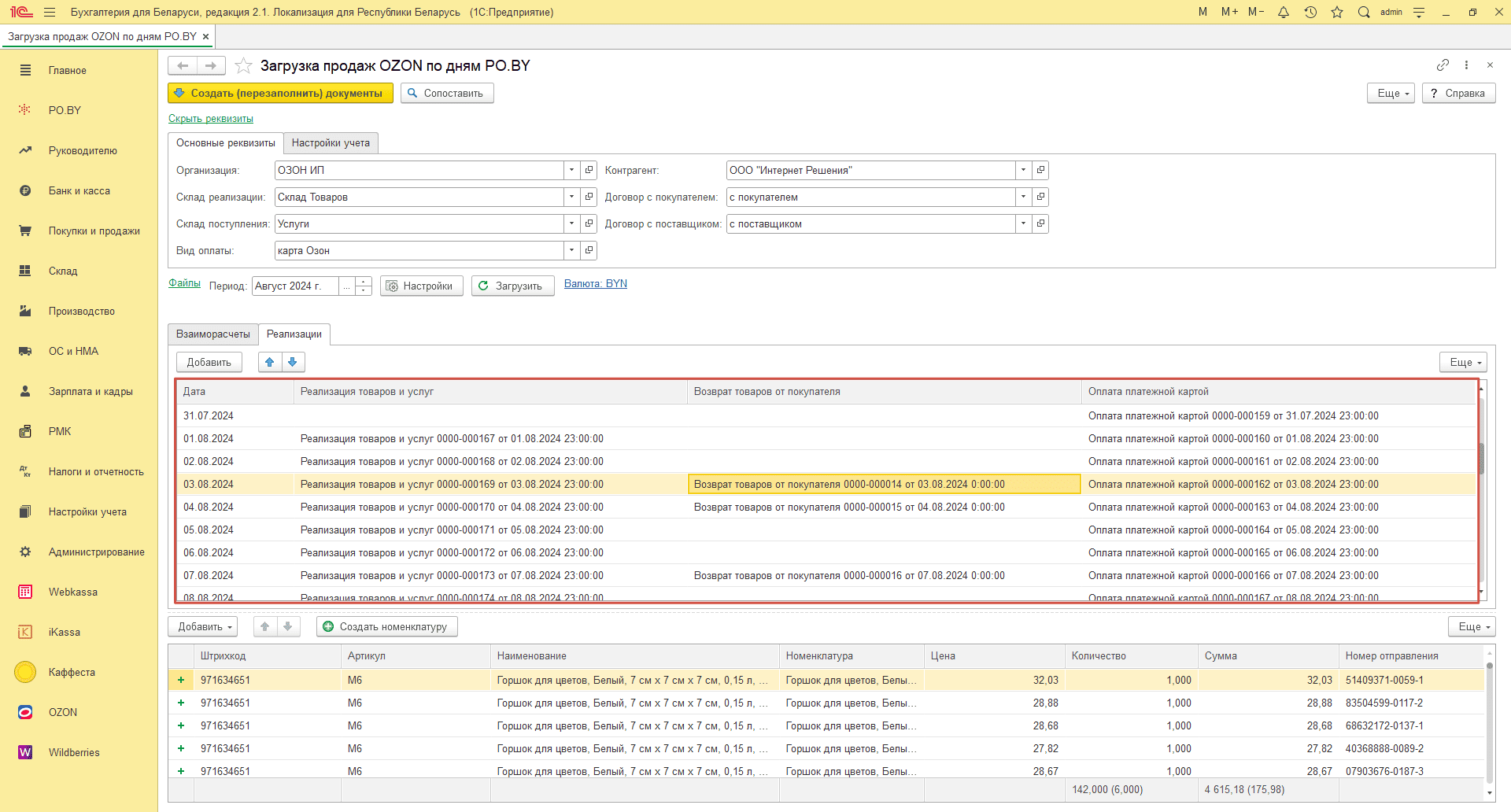Viewport: 1511px width, 812px height.
Task: Select Возврат товаров 0000-000015 cell
Action: [x=885, y=507]
